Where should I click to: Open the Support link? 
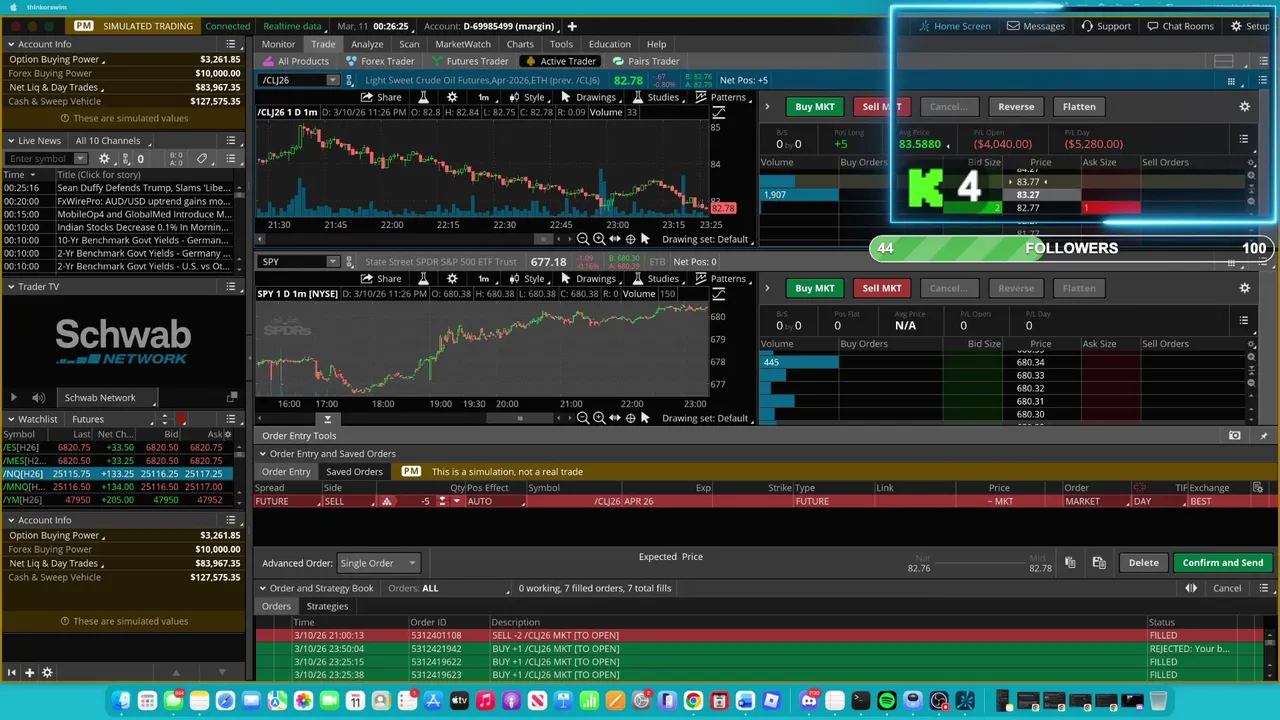pos(1106,26)
